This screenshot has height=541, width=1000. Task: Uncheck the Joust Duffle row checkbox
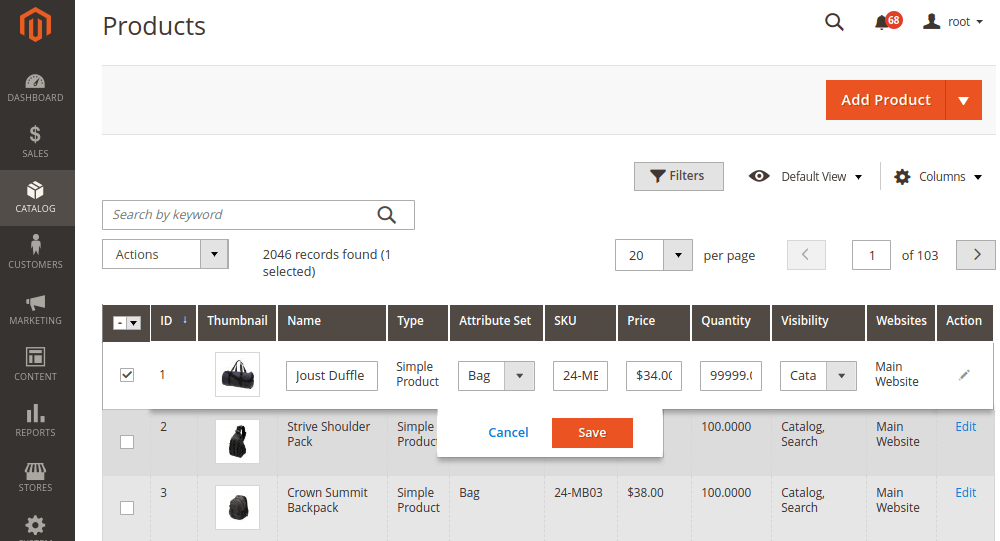127,375
